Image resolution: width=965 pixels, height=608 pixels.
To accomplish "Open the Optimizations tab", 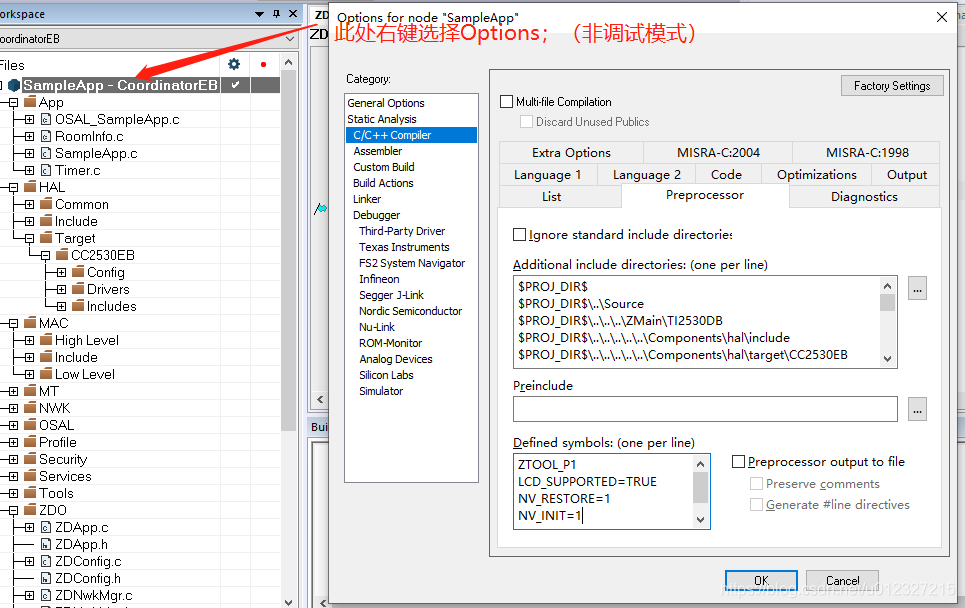I will (817, 175).
